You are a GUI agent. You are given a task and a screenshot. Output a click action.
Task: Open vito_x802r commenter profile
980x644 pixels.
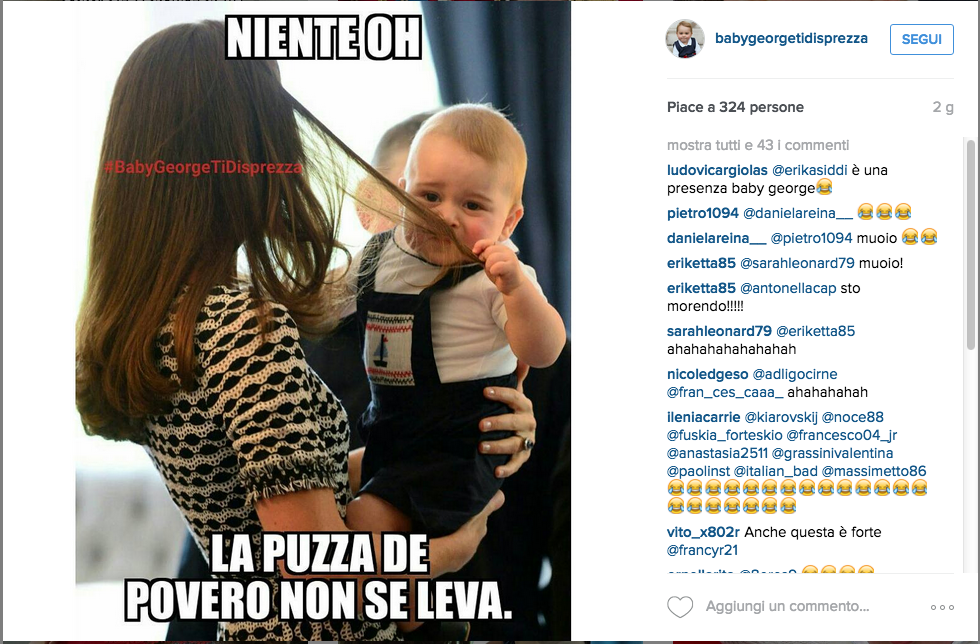703,533
